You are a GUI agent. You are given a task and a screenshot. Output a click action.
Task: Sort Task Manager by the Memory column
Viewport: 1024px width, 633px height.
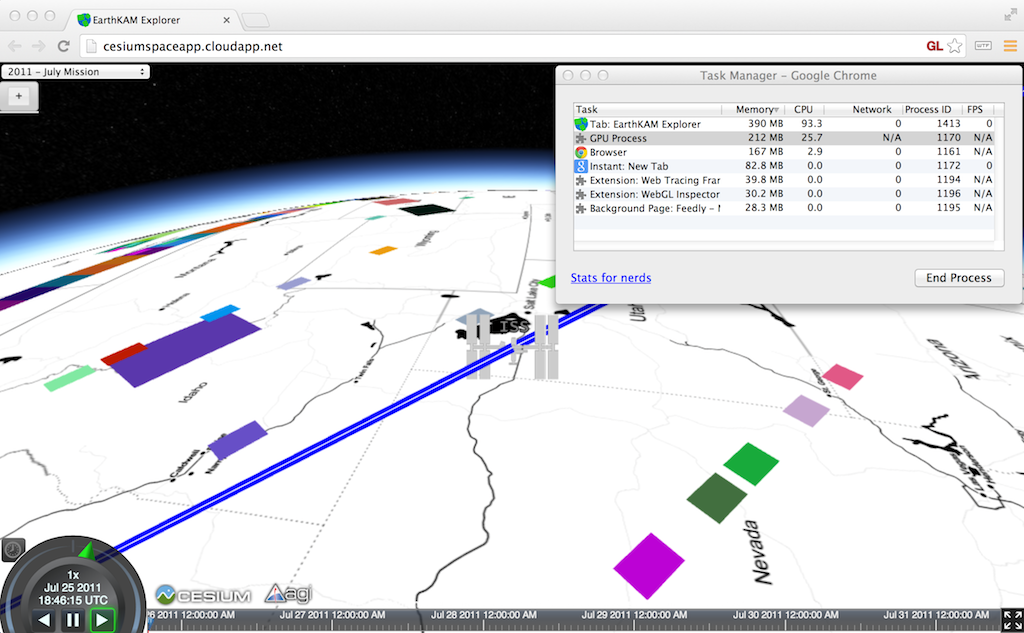(754, 110)
